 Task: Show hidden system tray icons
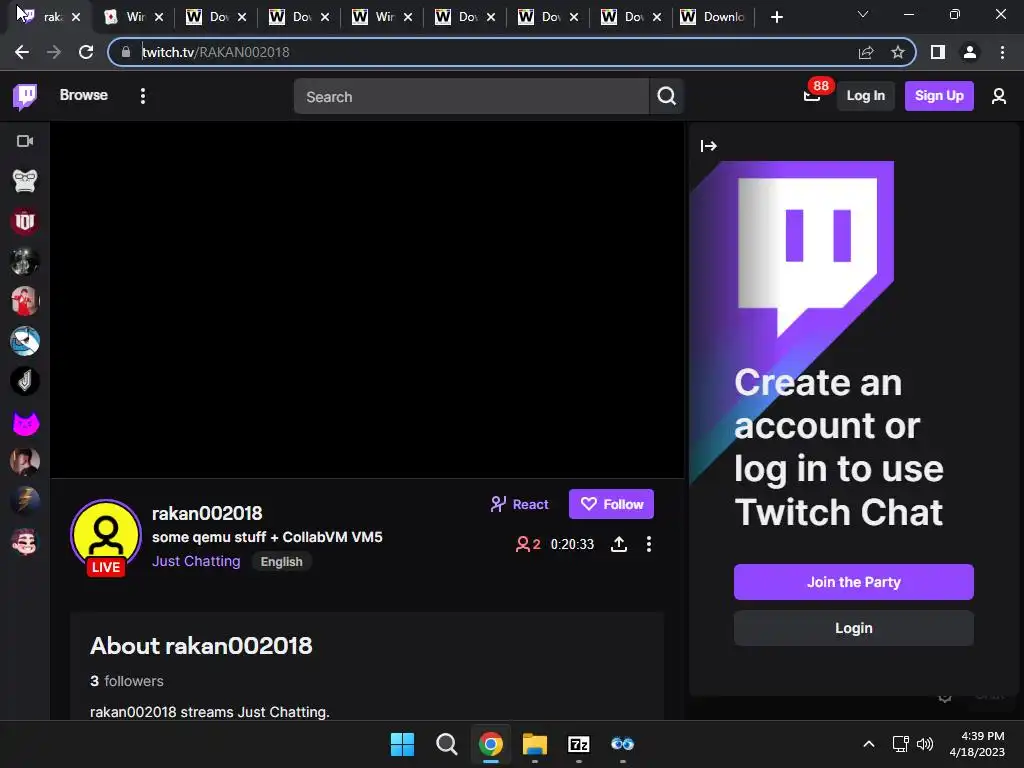tap(869, 744)
